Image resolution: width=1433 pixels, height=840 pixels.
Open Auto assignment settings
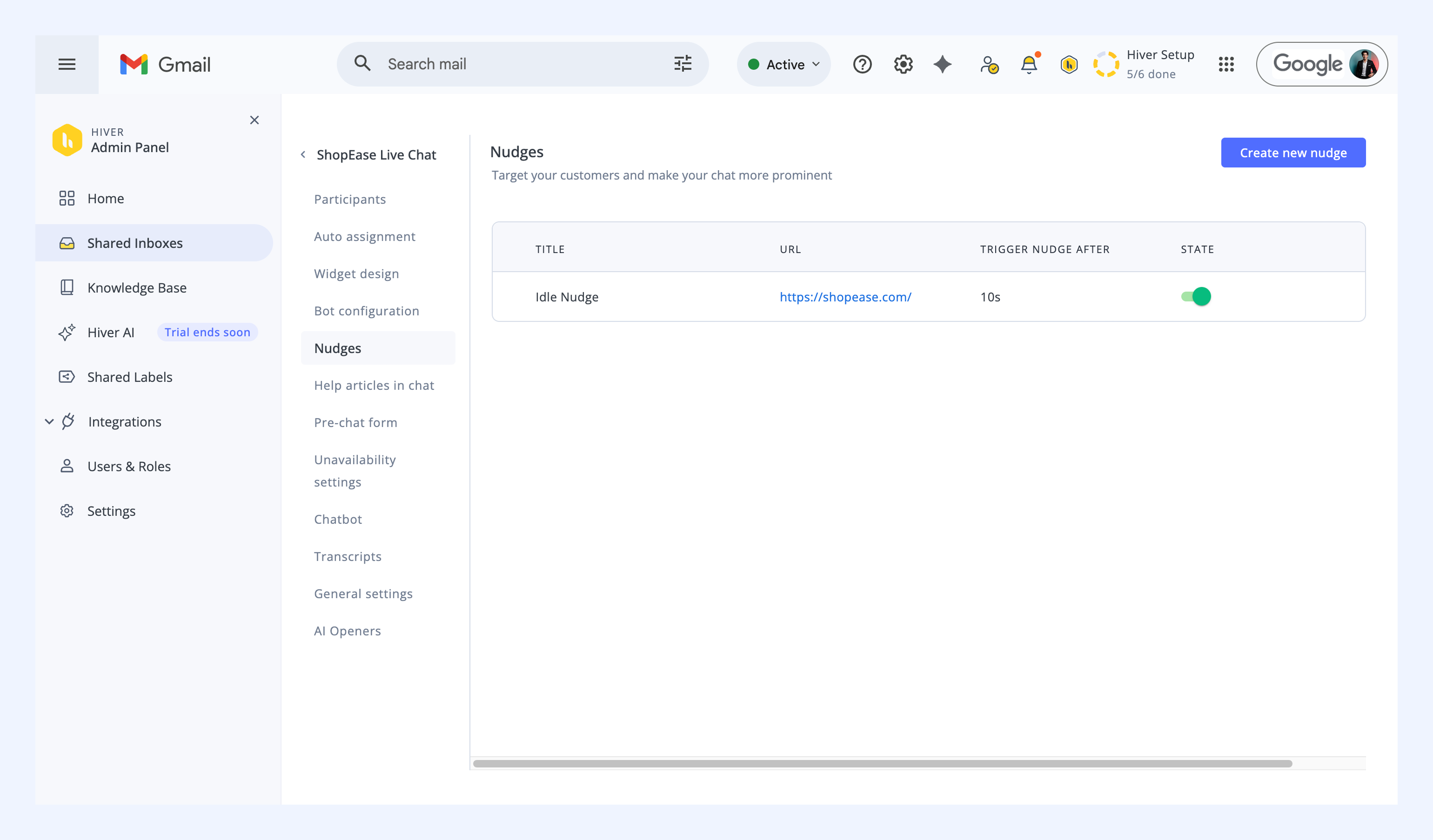[364, 236]
